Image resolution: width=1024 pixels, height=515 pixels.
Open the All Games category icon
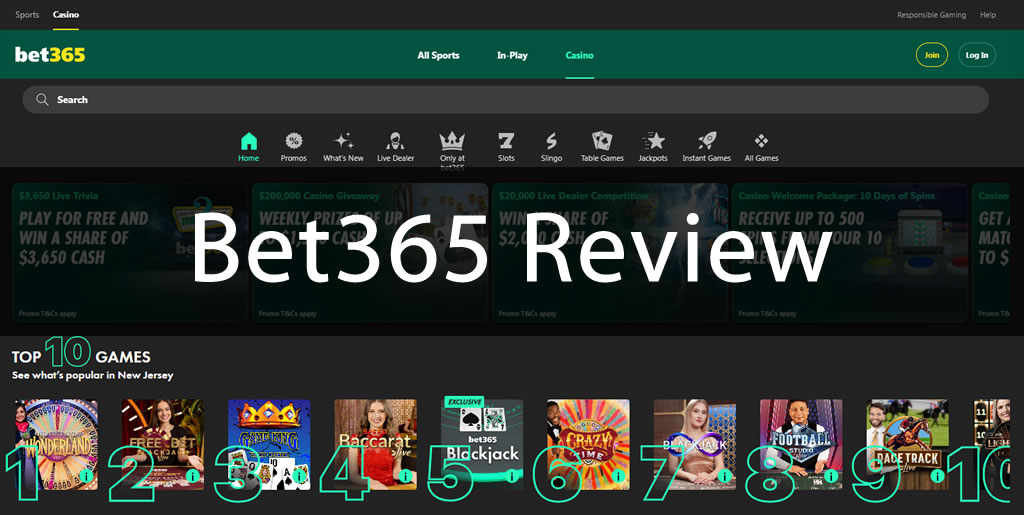pos(761,141)
